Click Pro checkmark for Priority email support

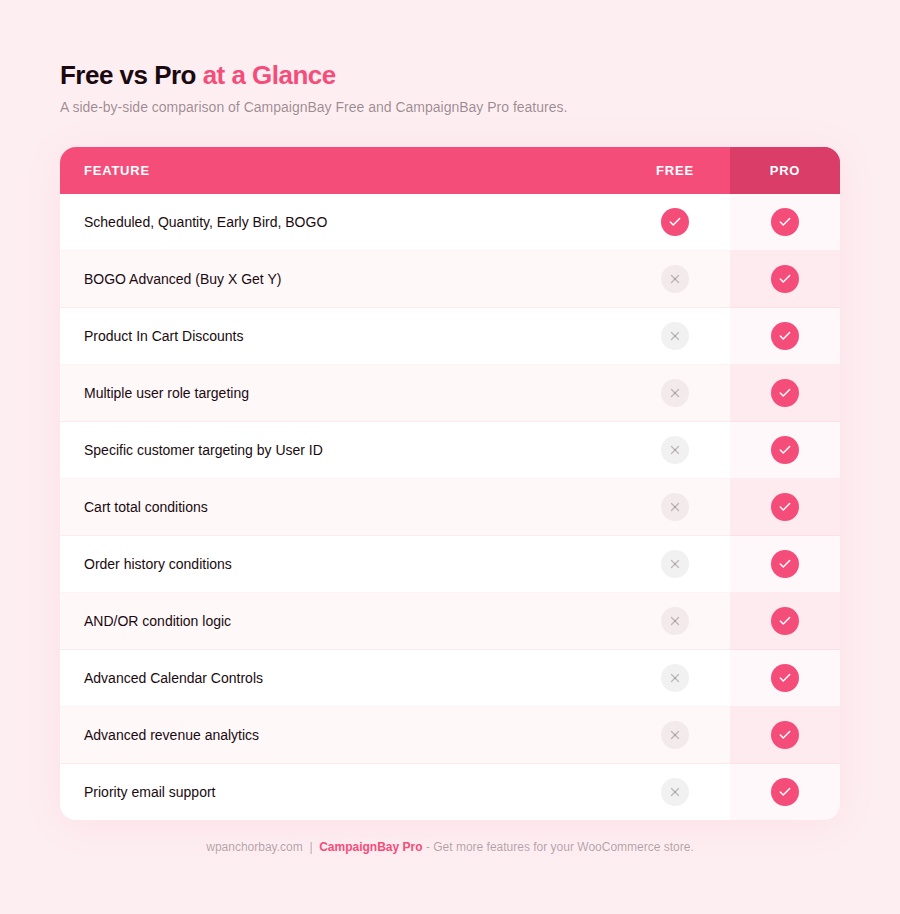pyautogui.click(x=785, y=792)
